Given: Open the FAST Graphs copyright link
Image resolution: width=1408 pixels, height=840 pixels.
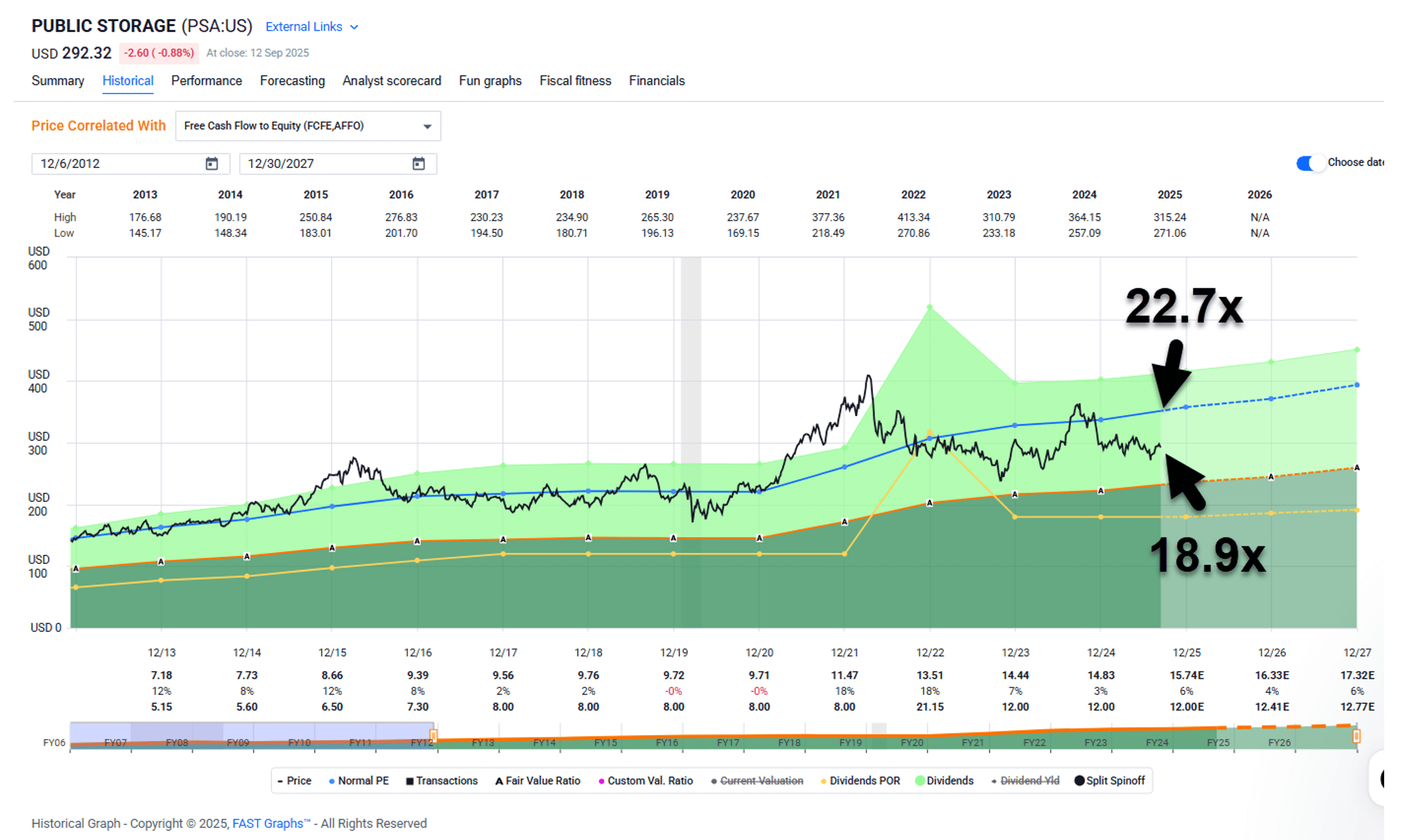Looking at the screenshot, I should (271, 824).
